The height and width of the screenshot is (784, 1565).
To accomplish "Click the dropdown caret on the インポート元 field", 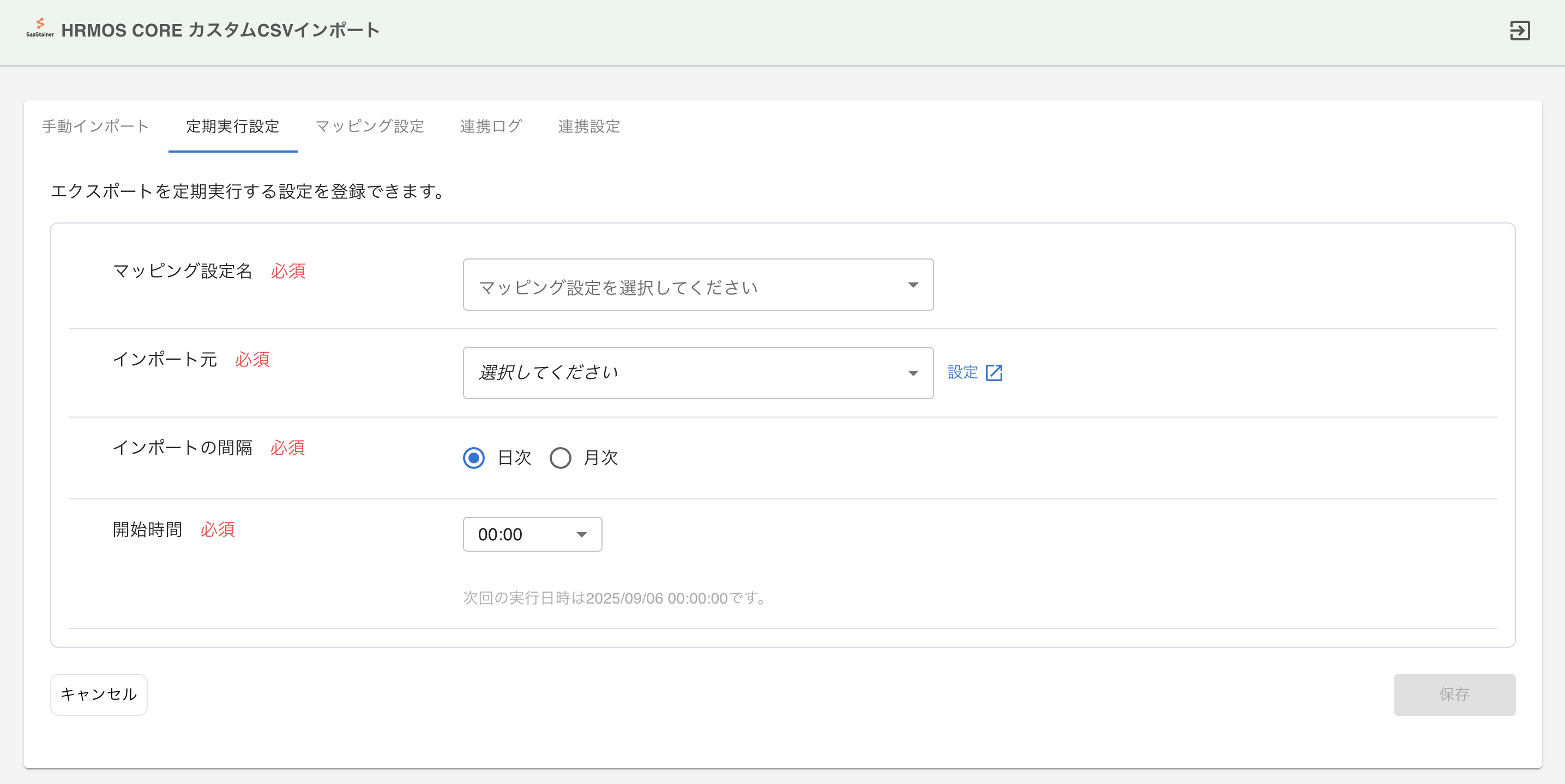I will tap(913, 373).
